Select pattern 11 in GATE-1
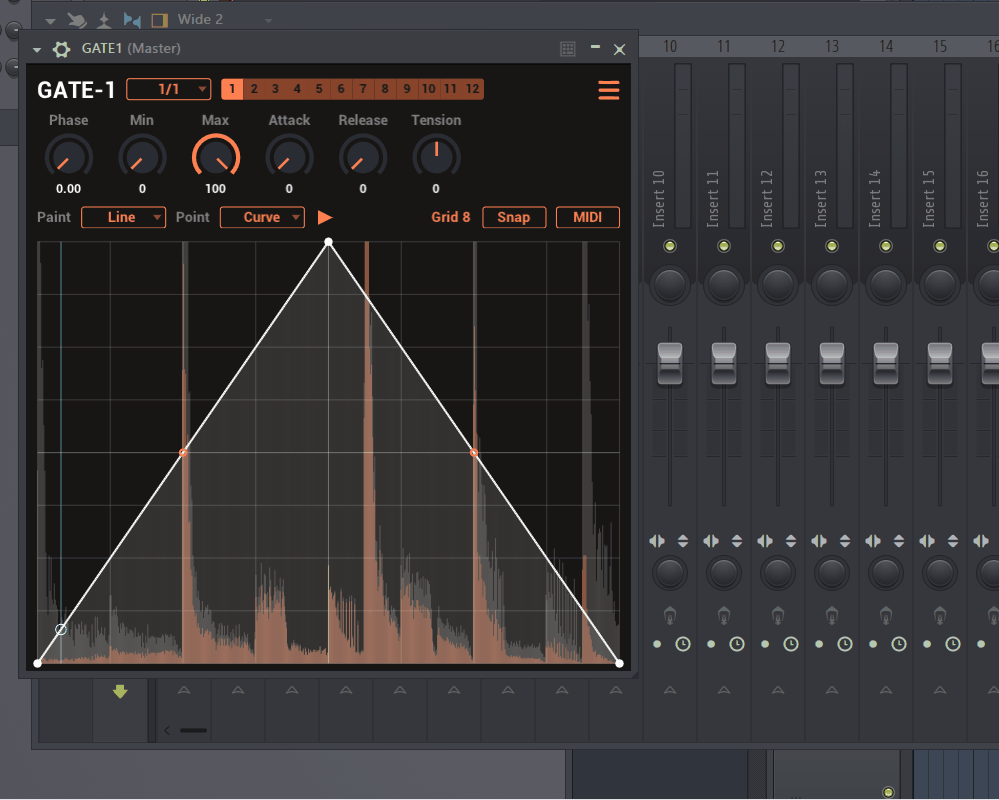The image size is (999, 800). point(450,89)
